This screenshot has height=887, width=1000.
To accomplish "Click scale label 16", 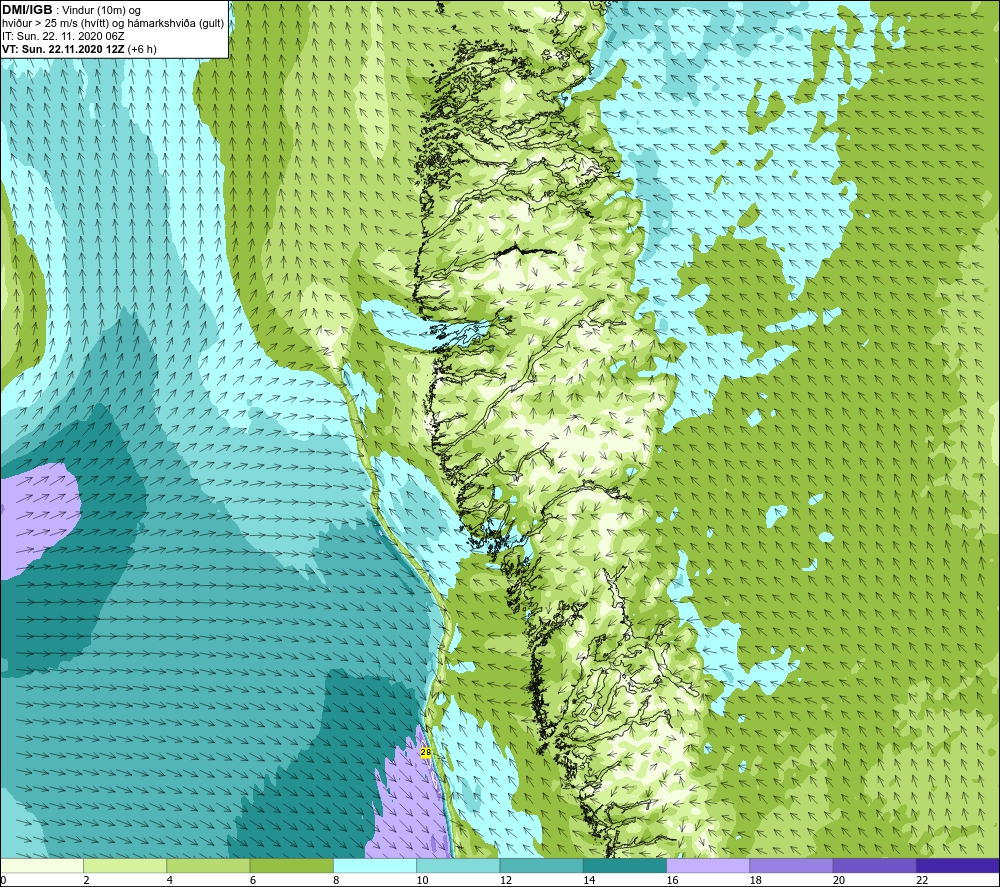I will 672,880.
